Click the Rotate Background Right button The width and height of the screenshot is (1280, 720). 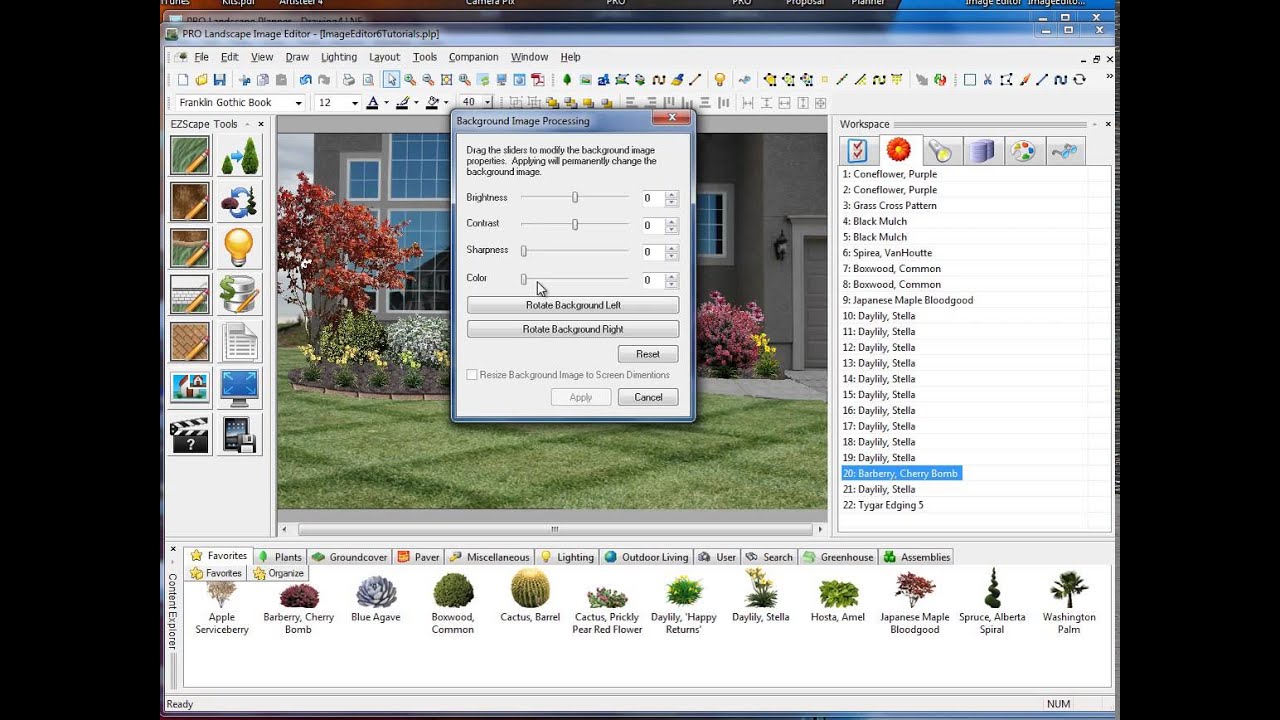(x=573, y=329)
